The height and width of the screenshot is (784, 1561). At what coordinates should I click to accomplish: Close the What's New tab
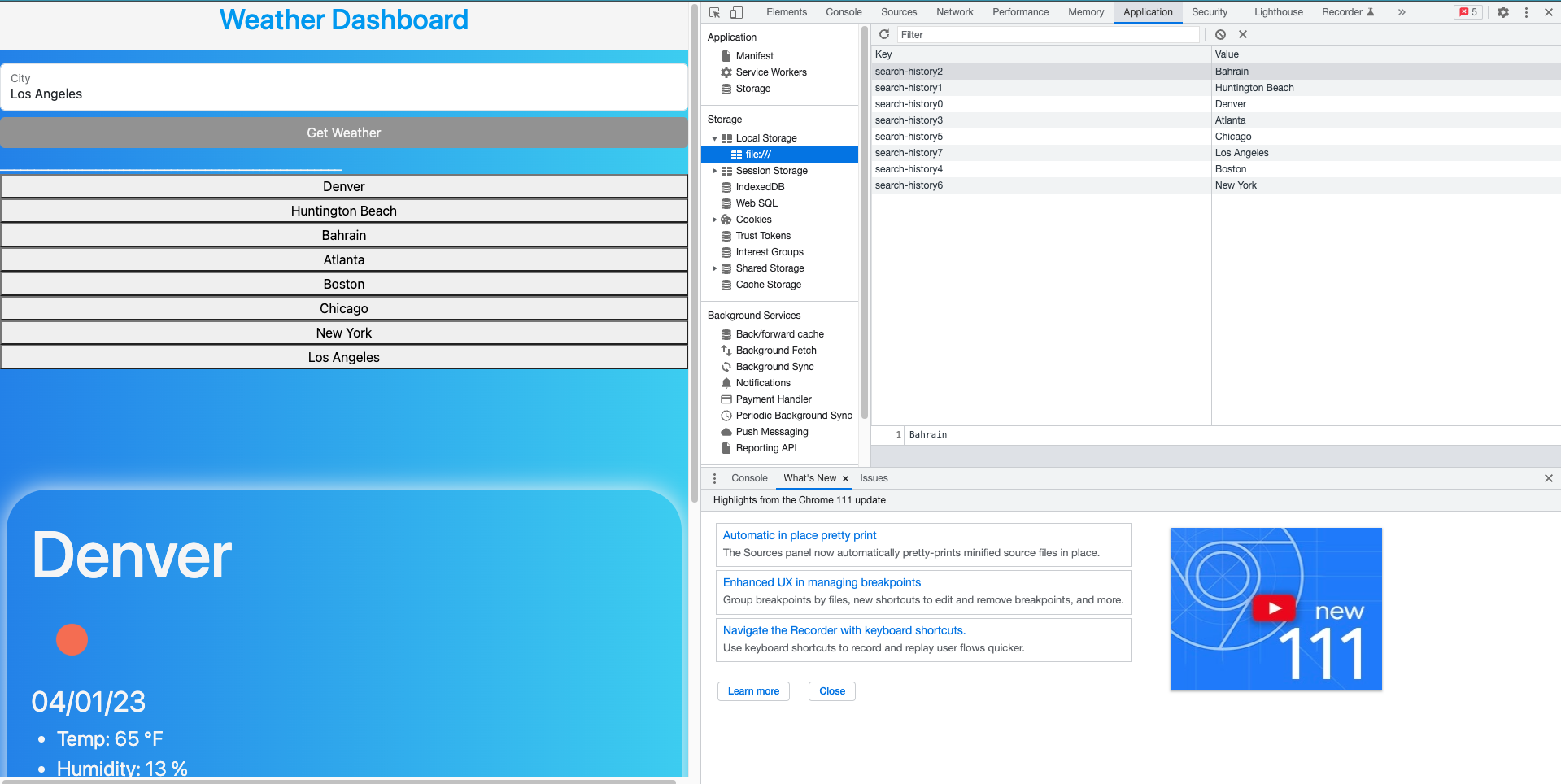coord(845,478)
